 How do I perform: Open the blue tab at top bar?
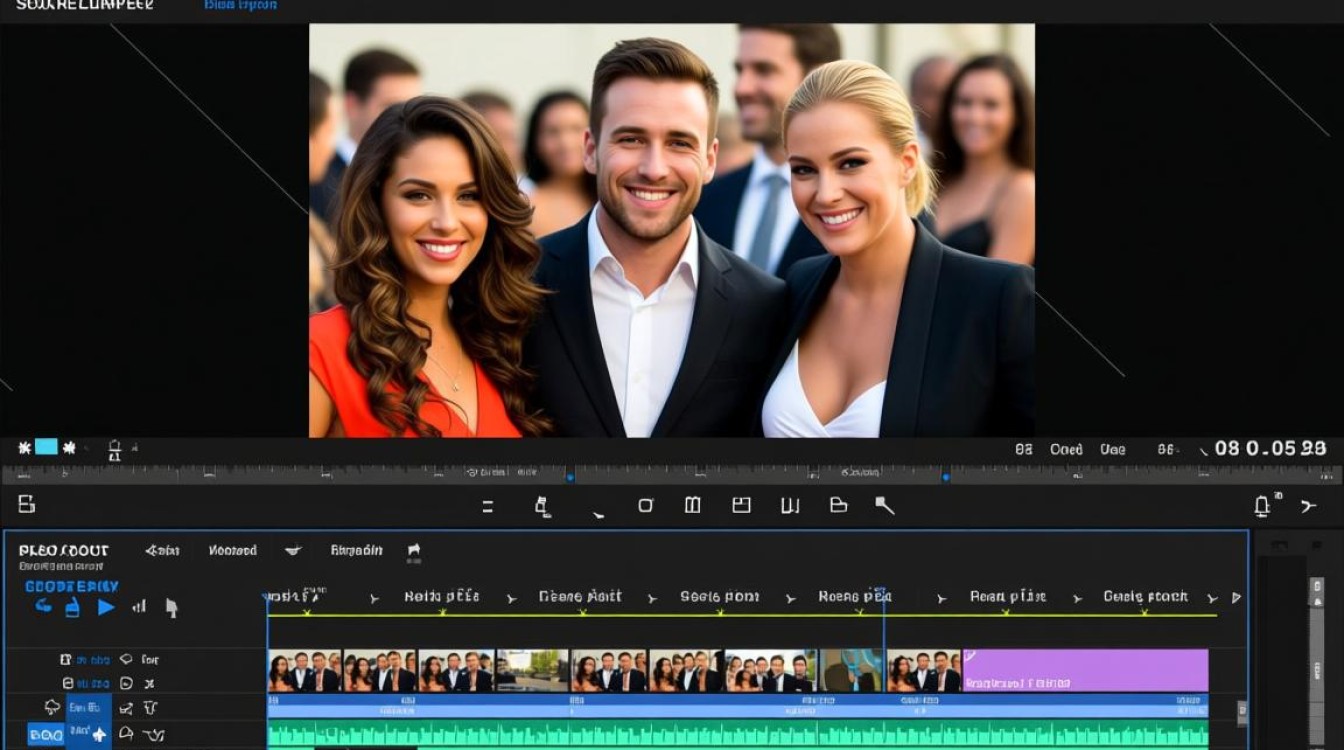241,5
